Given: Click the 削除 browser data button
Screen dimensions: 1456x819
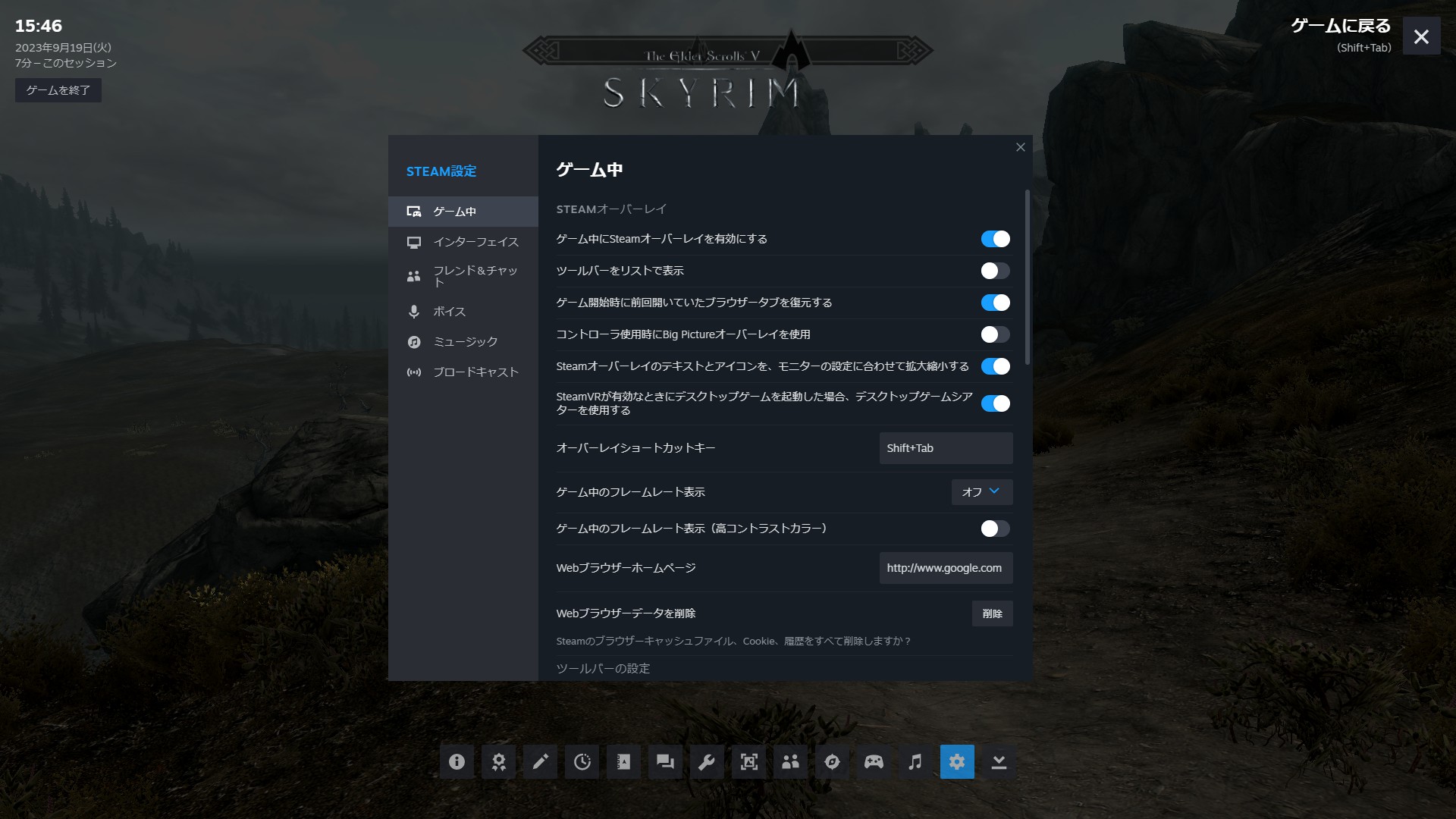Looking at the screenshot, I should point(992,613).
